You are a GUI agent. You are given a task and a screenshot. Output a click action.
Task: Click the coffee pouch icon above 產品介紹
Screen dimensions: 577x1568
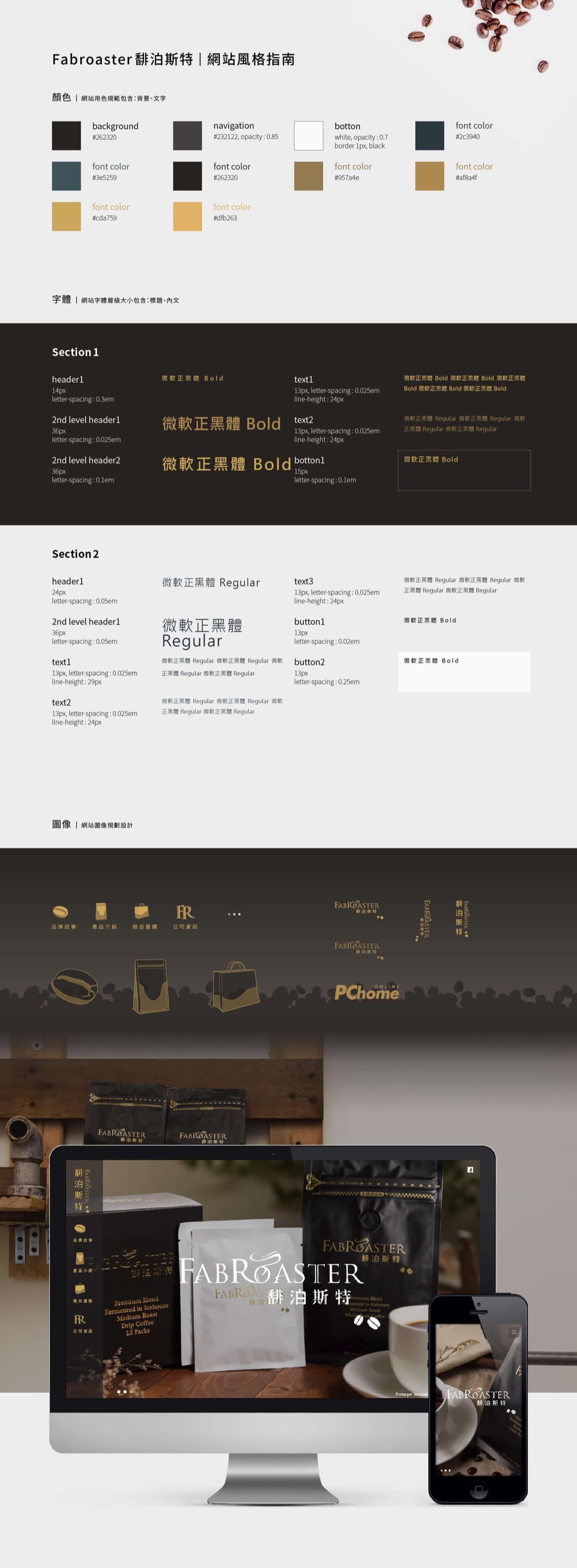pos(101,911)
